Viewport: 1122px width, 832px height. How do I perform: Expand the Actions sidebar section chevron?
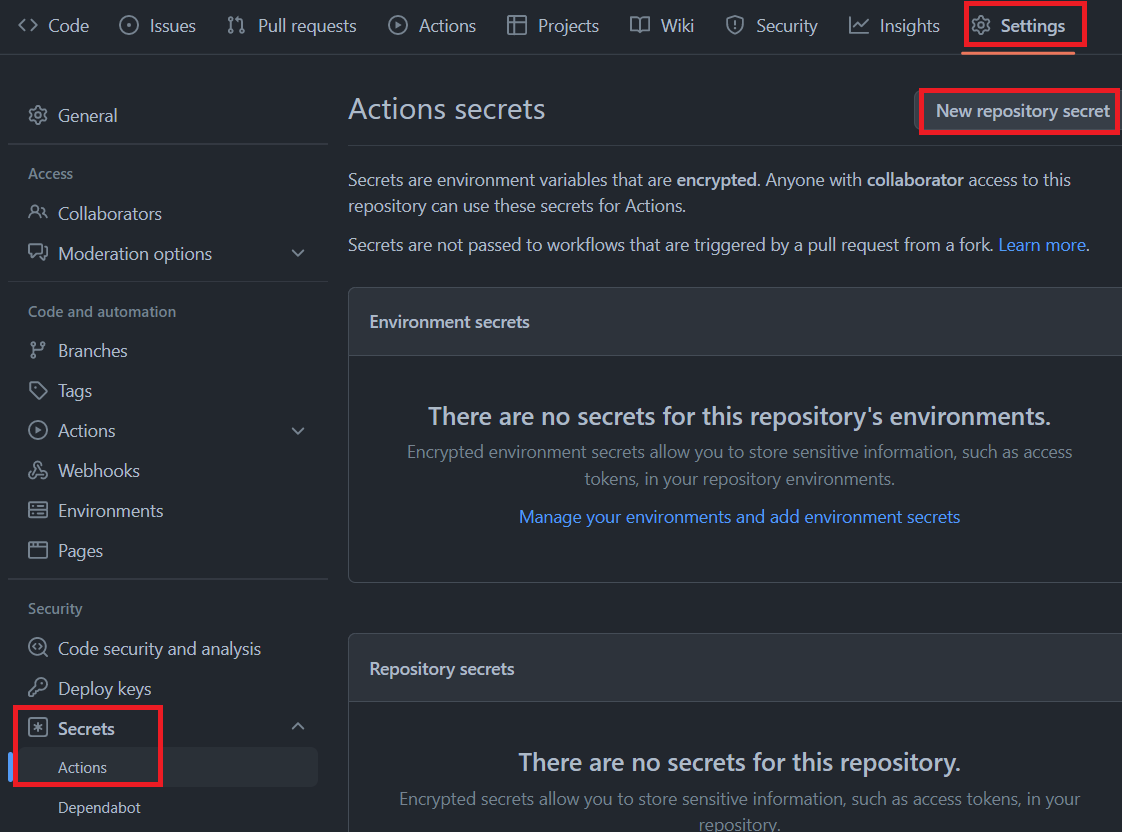coord(298,430)
